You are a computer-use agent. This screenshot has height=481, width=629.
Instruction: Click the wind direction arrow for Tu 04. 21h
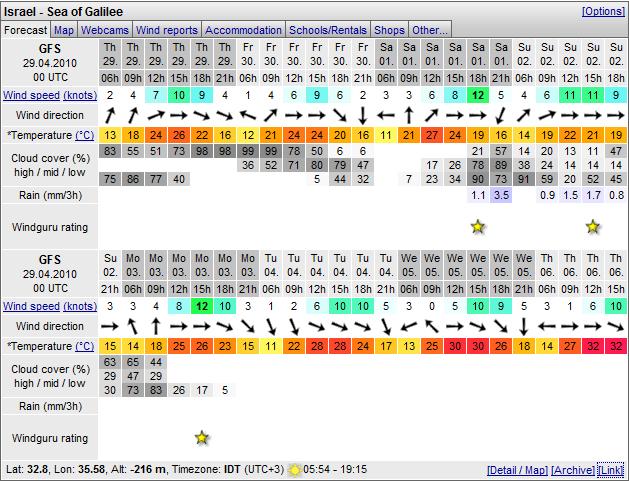click(386, 327)
